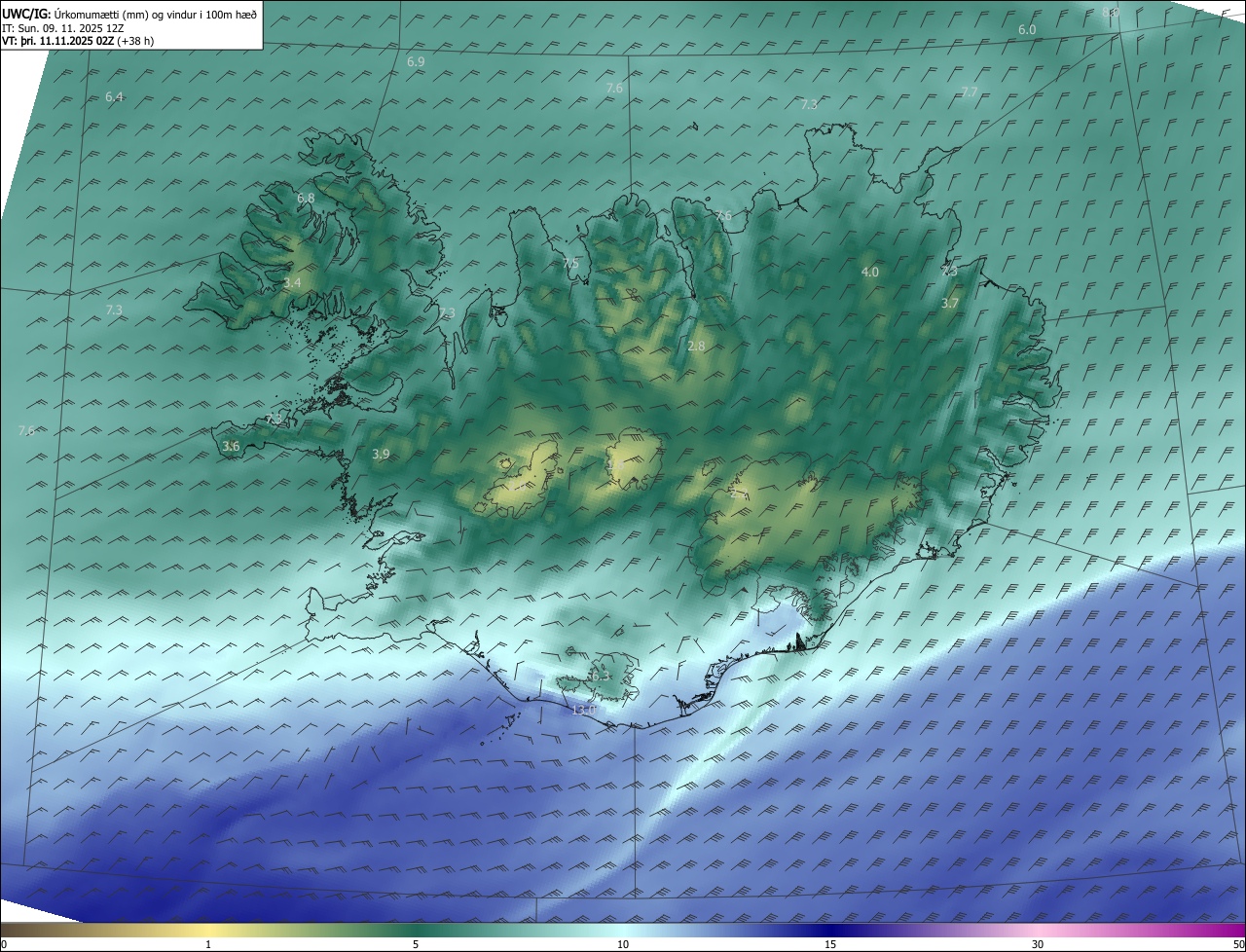
Task: Click the 4.0 value in northeast Iceland
Action: coord(870,272)
